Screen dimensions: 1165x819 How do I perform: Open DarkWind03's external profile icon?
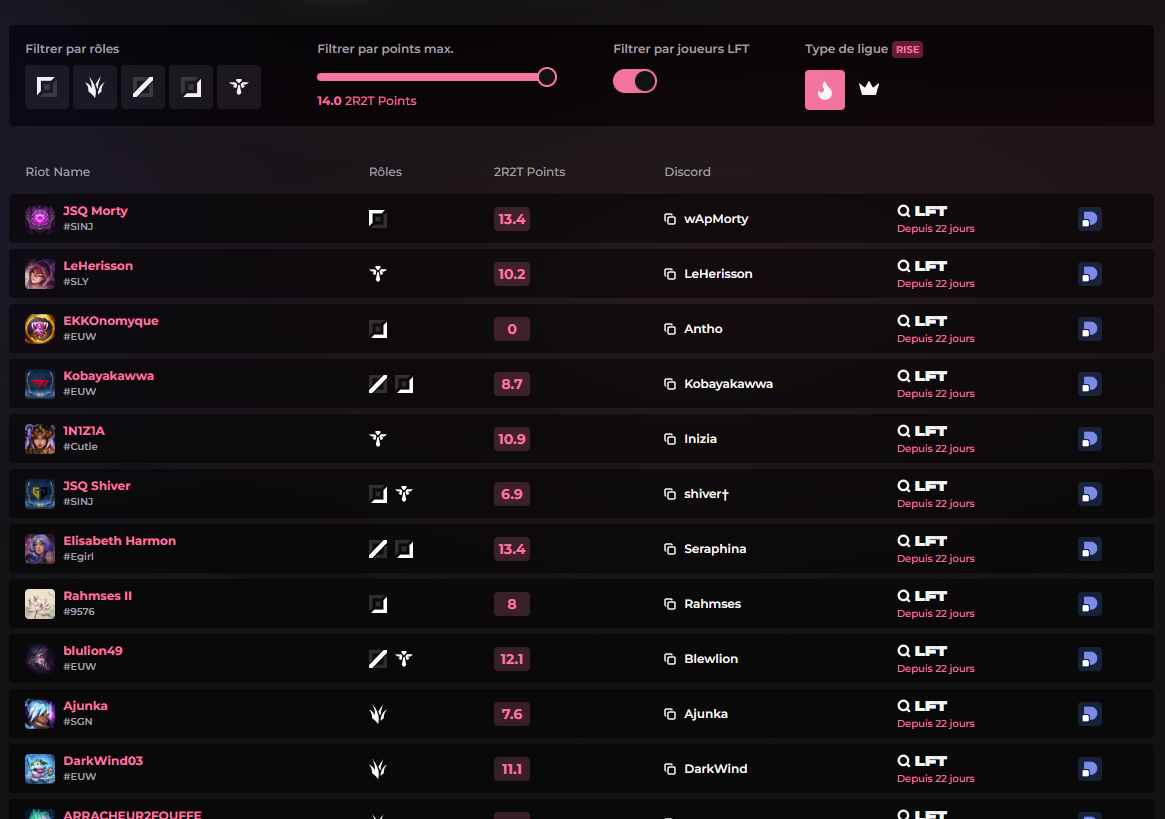click(1089, 769)
